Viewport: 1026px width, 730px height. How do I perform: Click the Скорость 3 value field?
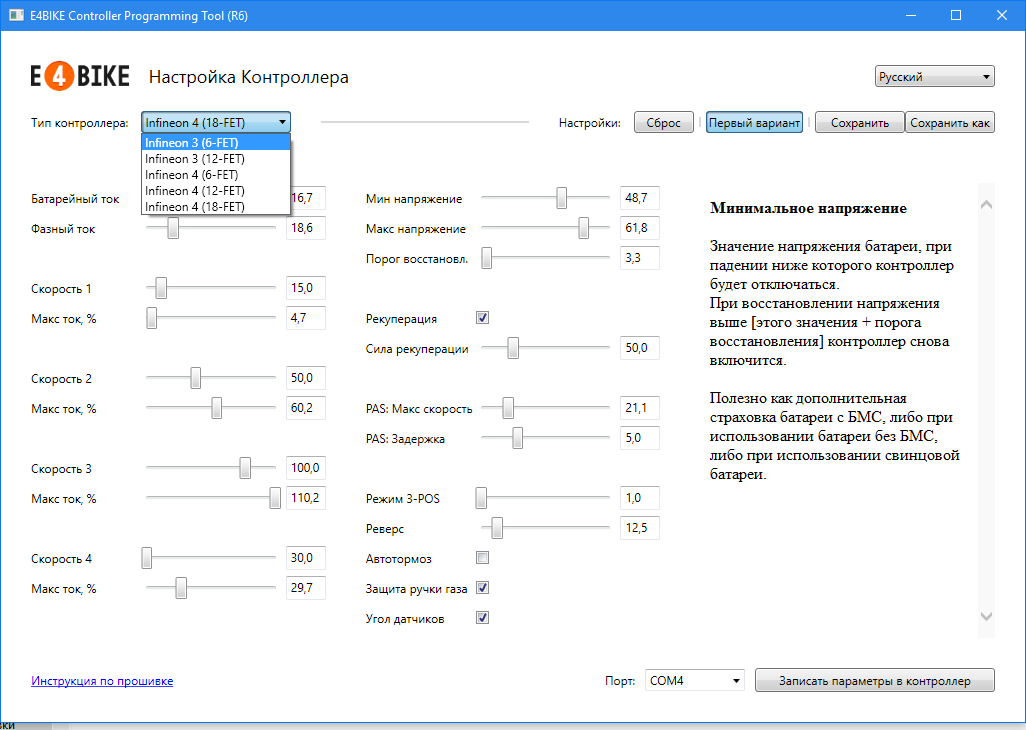point(306,468)
